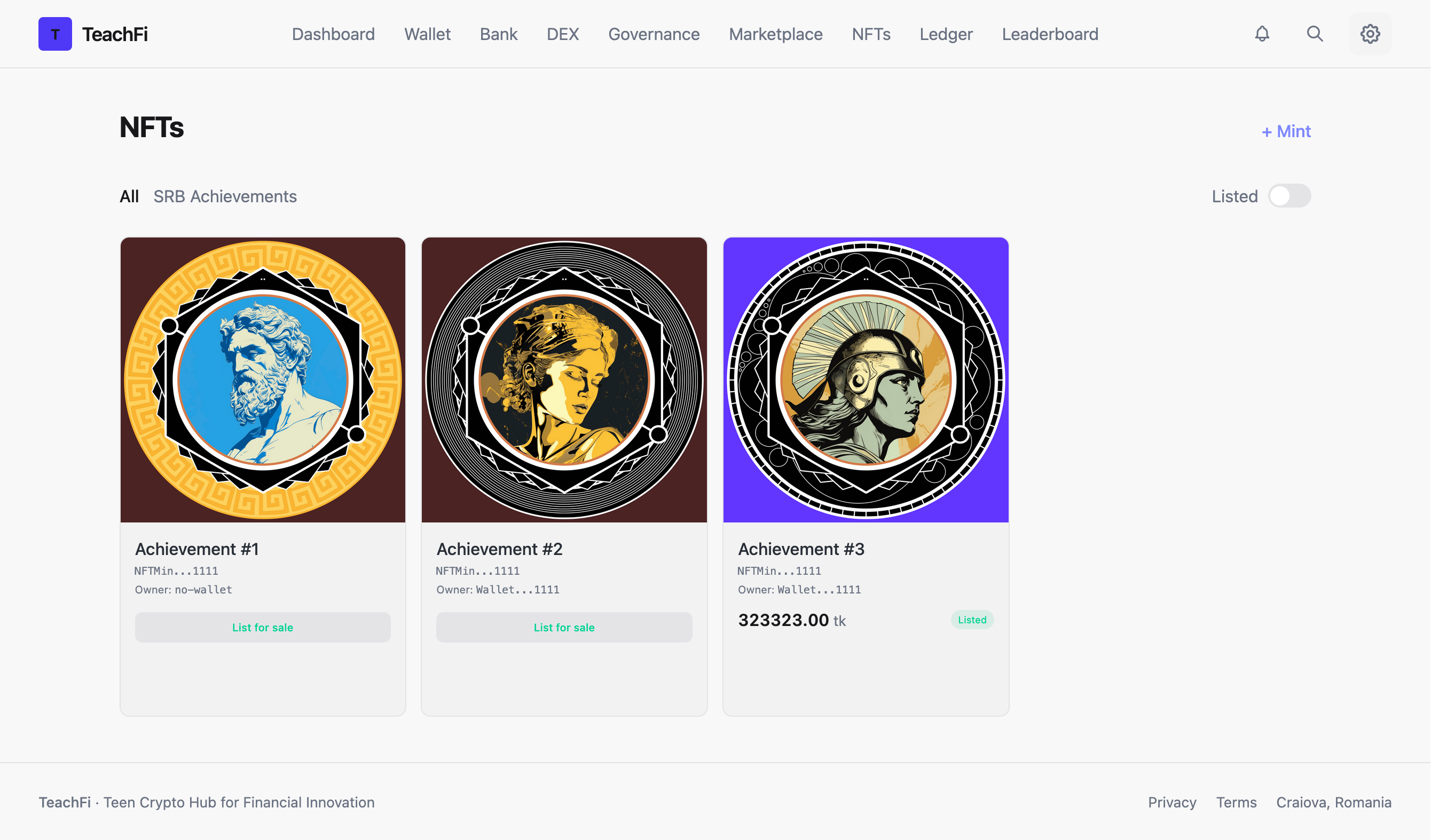This screenshot has height=840, width=1431.
Task: Select the All filter tab
Action: point(129,196)
